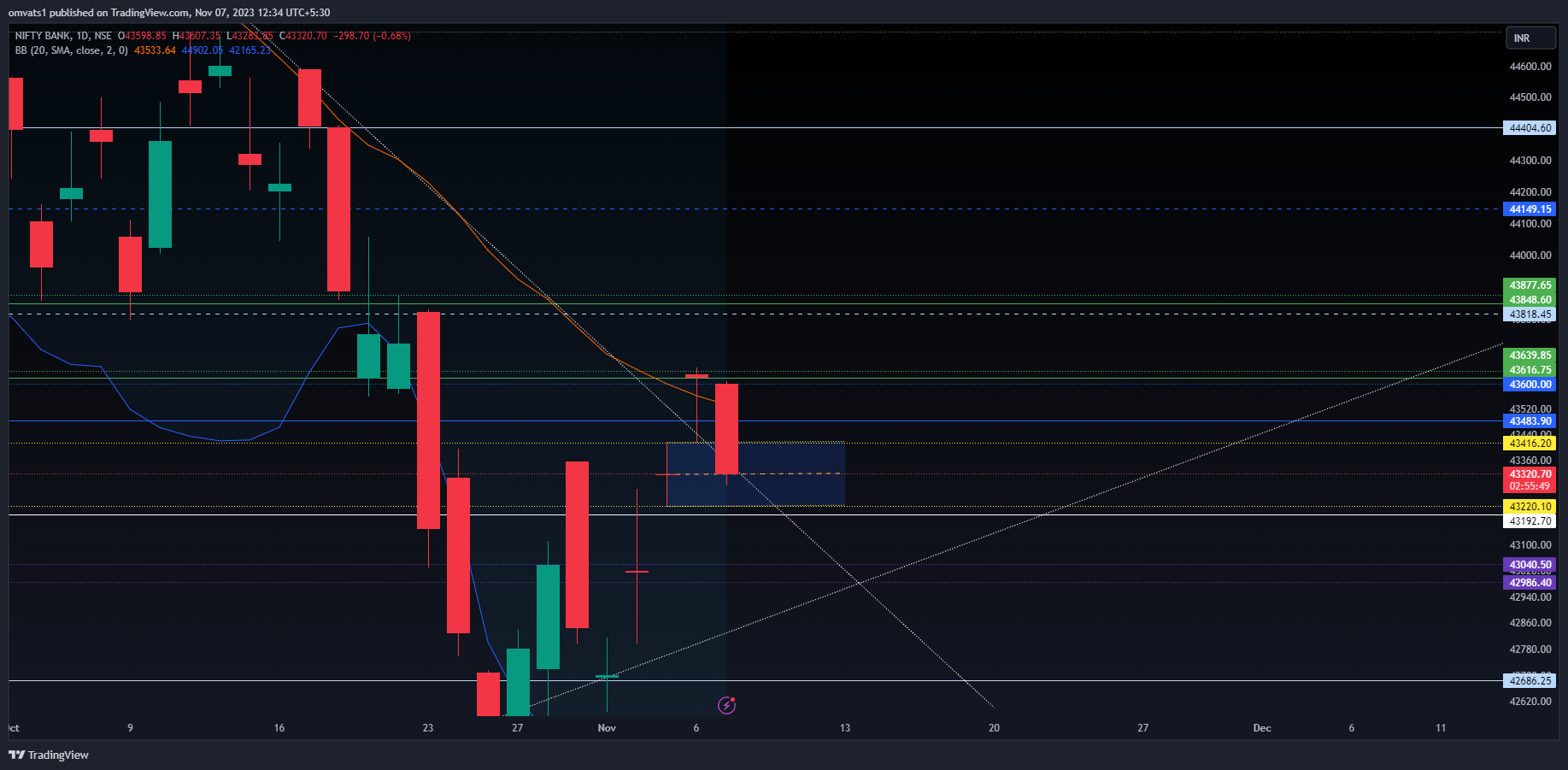Click the lightning bolt event icon
The height and width of the screenshot is (770, 1568).
pyautogui.click(x=727, y=705)
